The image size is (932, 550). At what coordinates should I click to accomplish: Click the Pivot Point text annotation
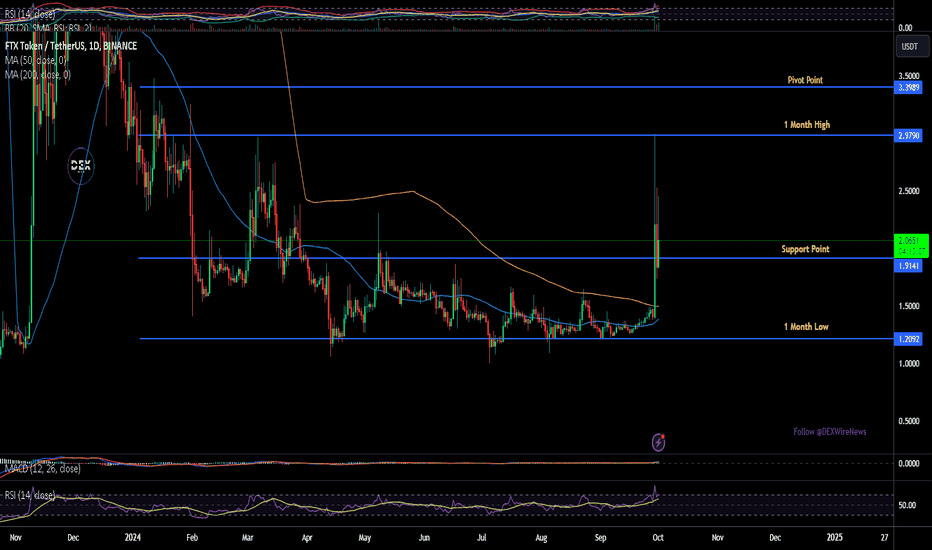(x=805, y=80)
